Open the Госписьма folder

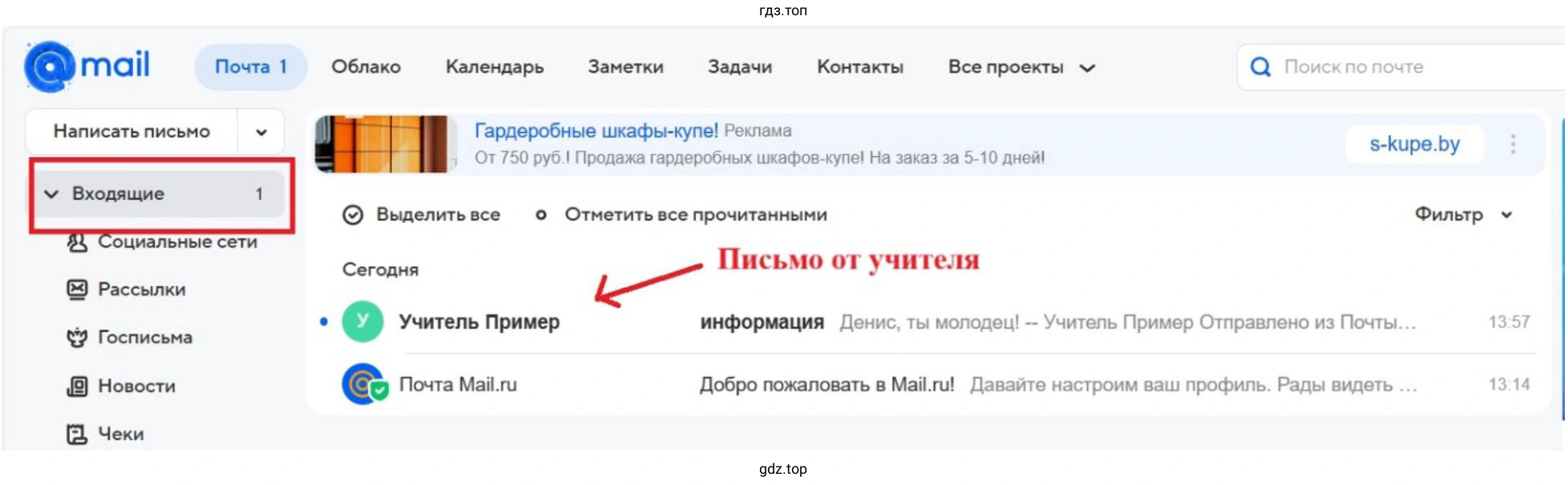145,337
